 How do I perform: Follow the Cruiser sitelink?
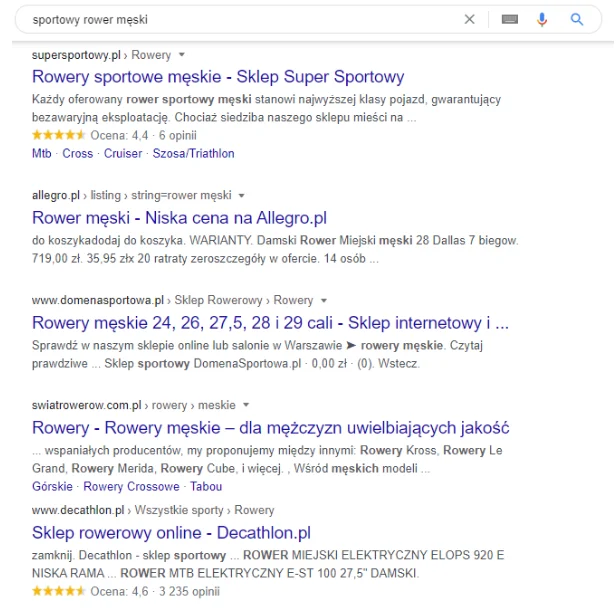tap(122, 153)
